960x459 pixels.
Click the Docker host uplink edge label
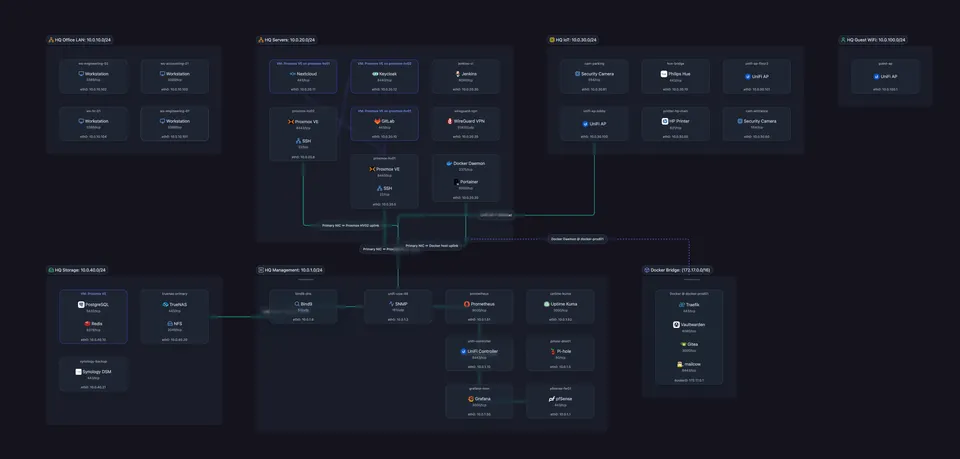click(x=432, y=245)
